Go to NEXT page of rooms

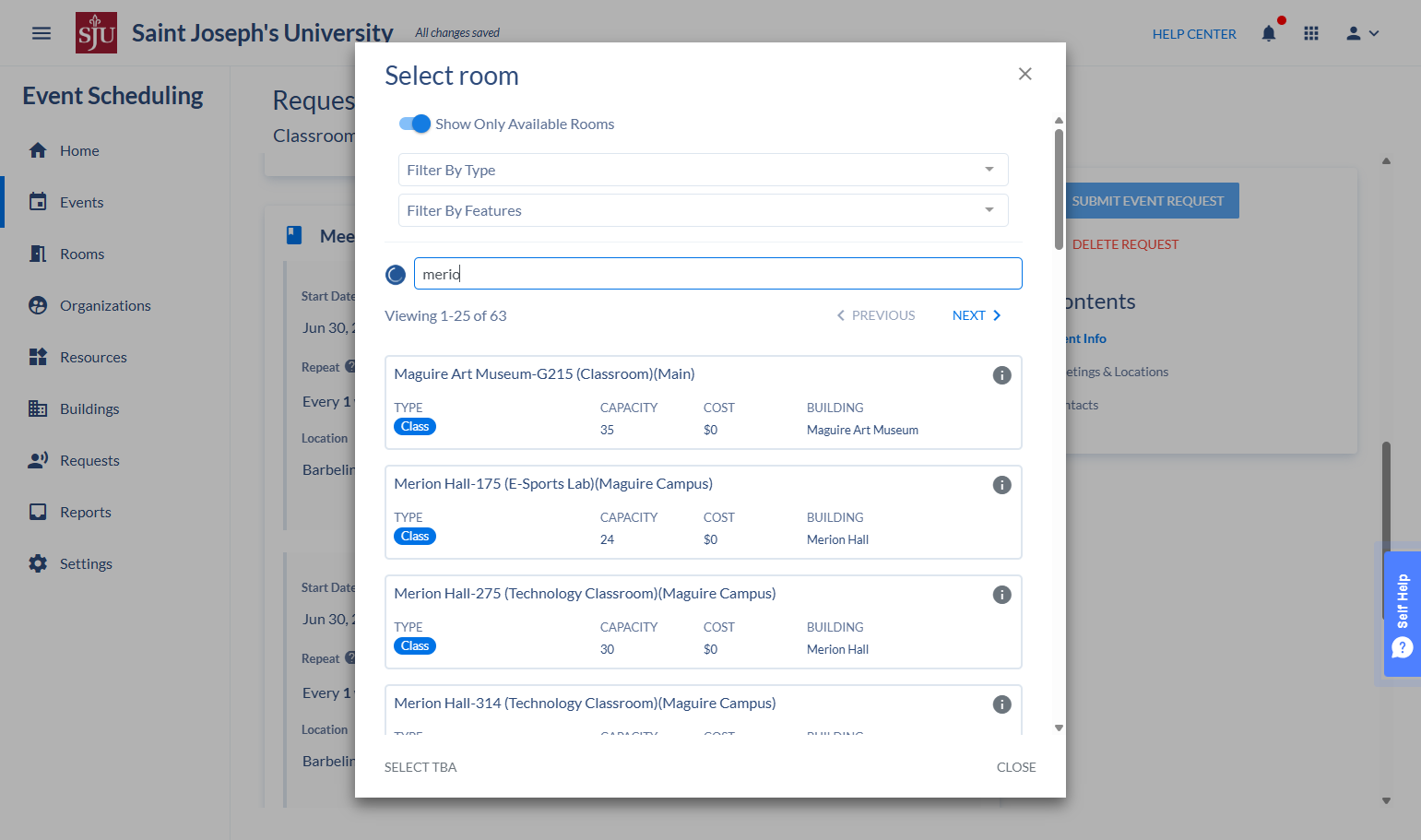pyautogui.click(x=977, y=315)
